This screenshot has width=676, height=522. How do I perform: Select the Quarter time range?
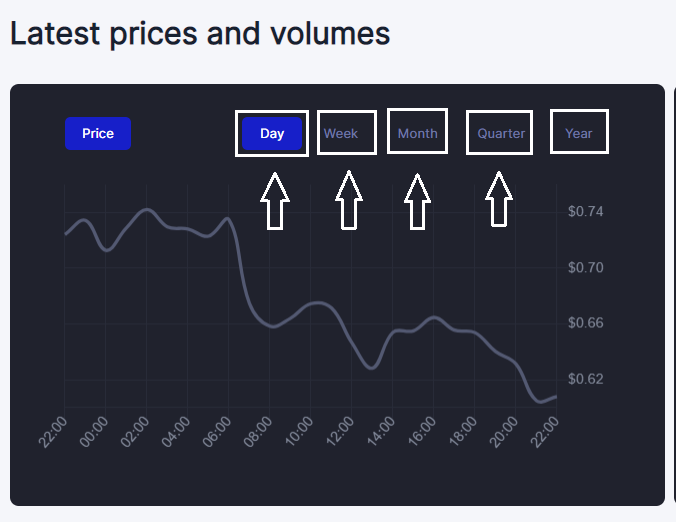(x=501, y=133)
